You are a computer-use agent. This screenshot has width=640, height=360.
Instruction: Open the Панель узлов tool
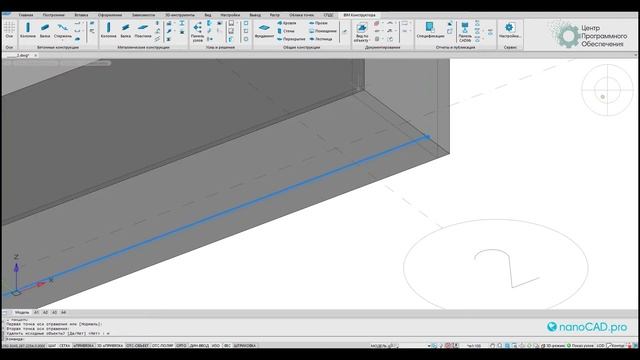point(198,32)
